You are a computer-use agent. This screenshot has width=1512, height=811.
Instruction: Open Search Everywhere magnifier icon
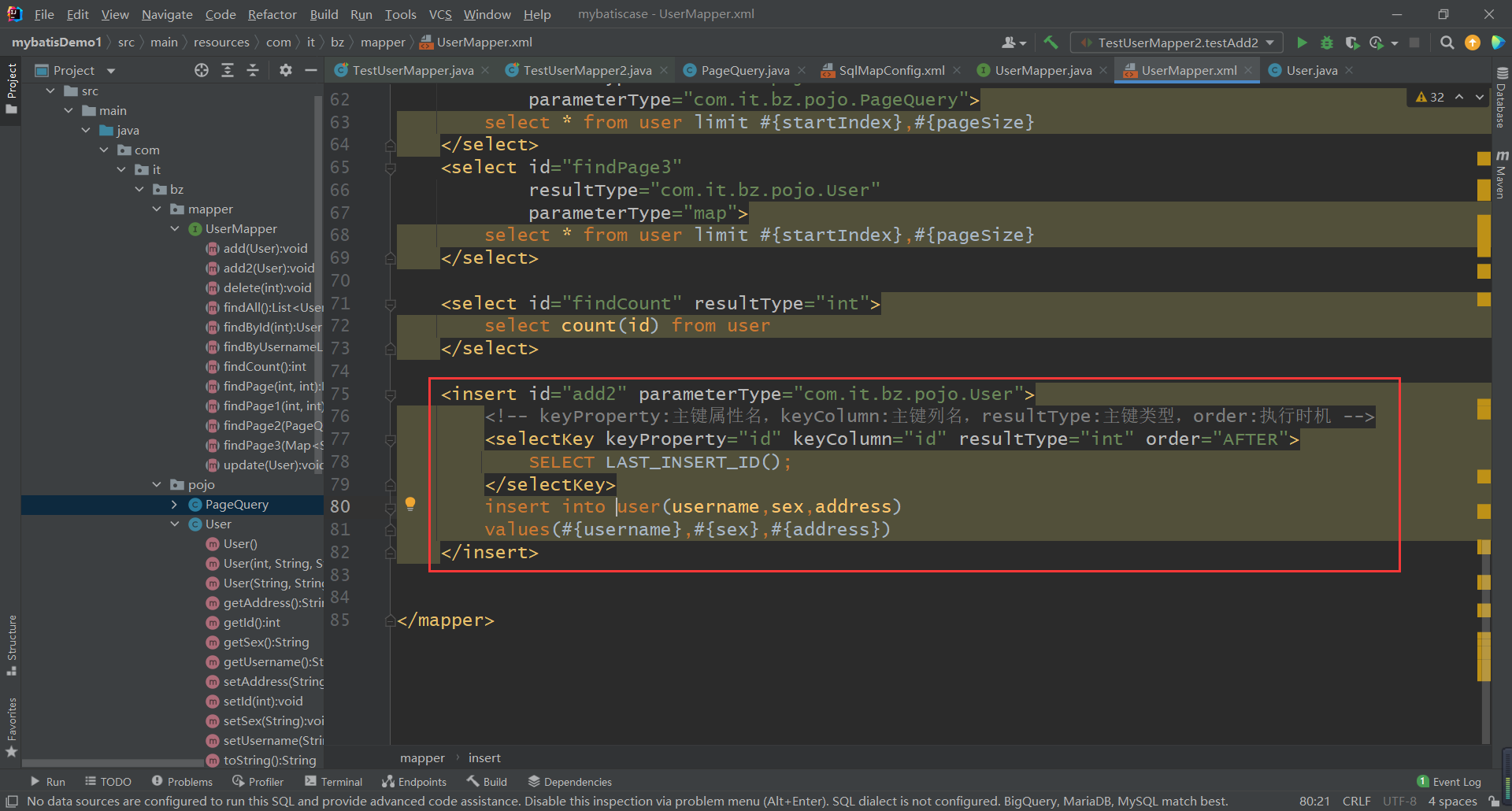pos(1447,43)
